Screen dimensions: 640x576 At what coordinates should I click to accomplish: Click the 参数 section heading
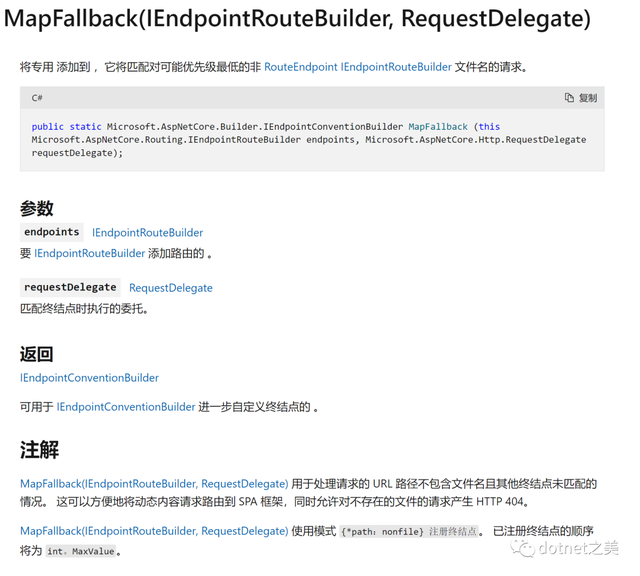pos(37,208)
